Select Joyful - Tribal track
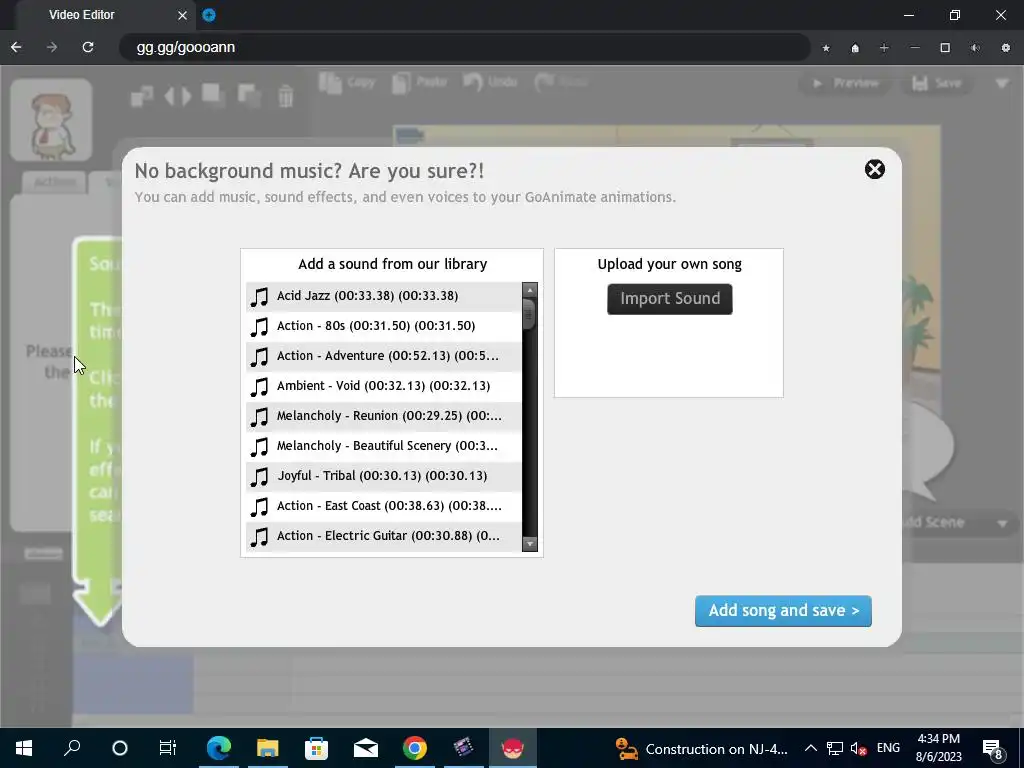Screen dimensions: 1024x768 [384, 476]
